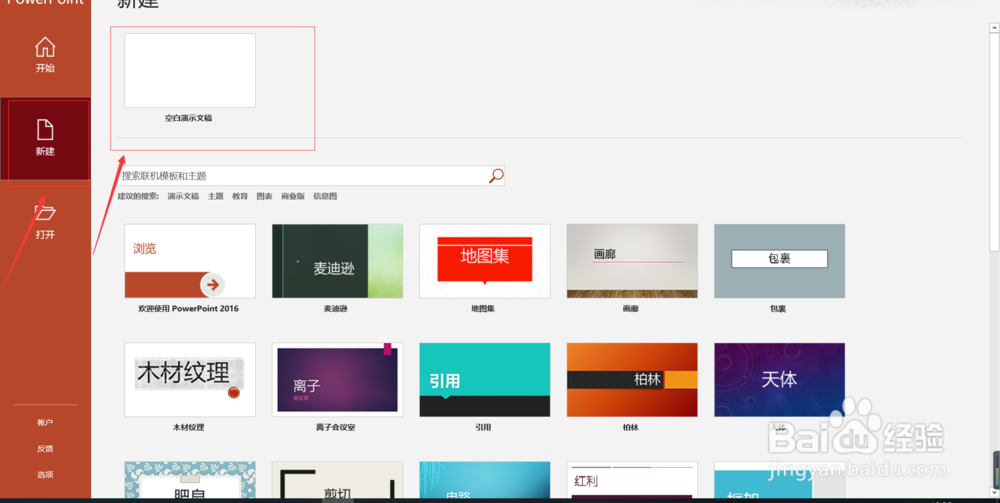Select the 剪切 template thumbnail

(337, 480)
